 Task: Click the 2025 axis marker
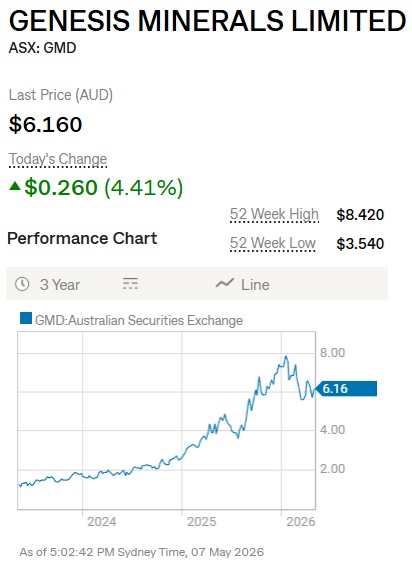click(x=201, y=522)
